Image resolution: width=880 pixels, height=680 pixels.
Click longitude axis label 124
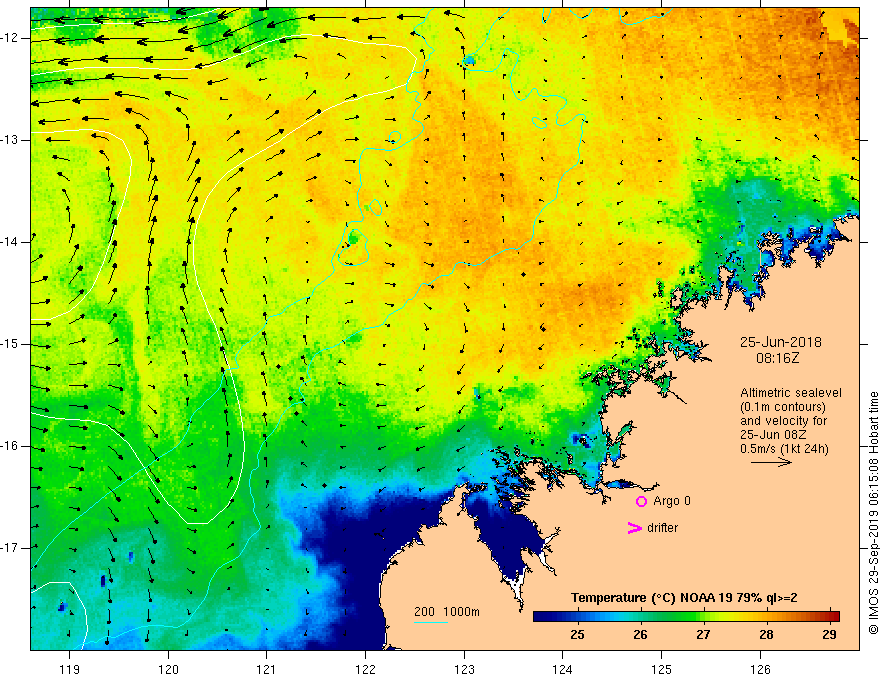tap(563, 669)
